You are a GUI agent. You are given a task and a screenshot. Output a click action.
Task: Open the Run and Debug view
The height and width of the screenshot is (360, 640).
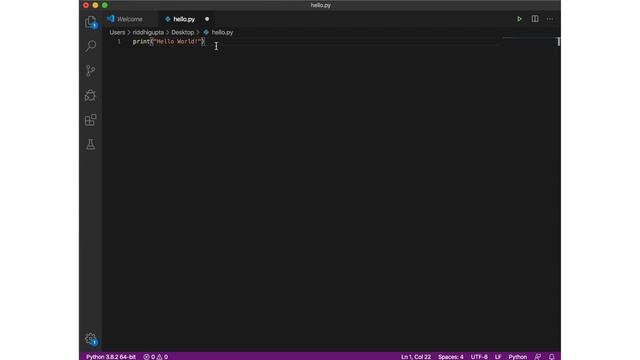tap(91, 96)
